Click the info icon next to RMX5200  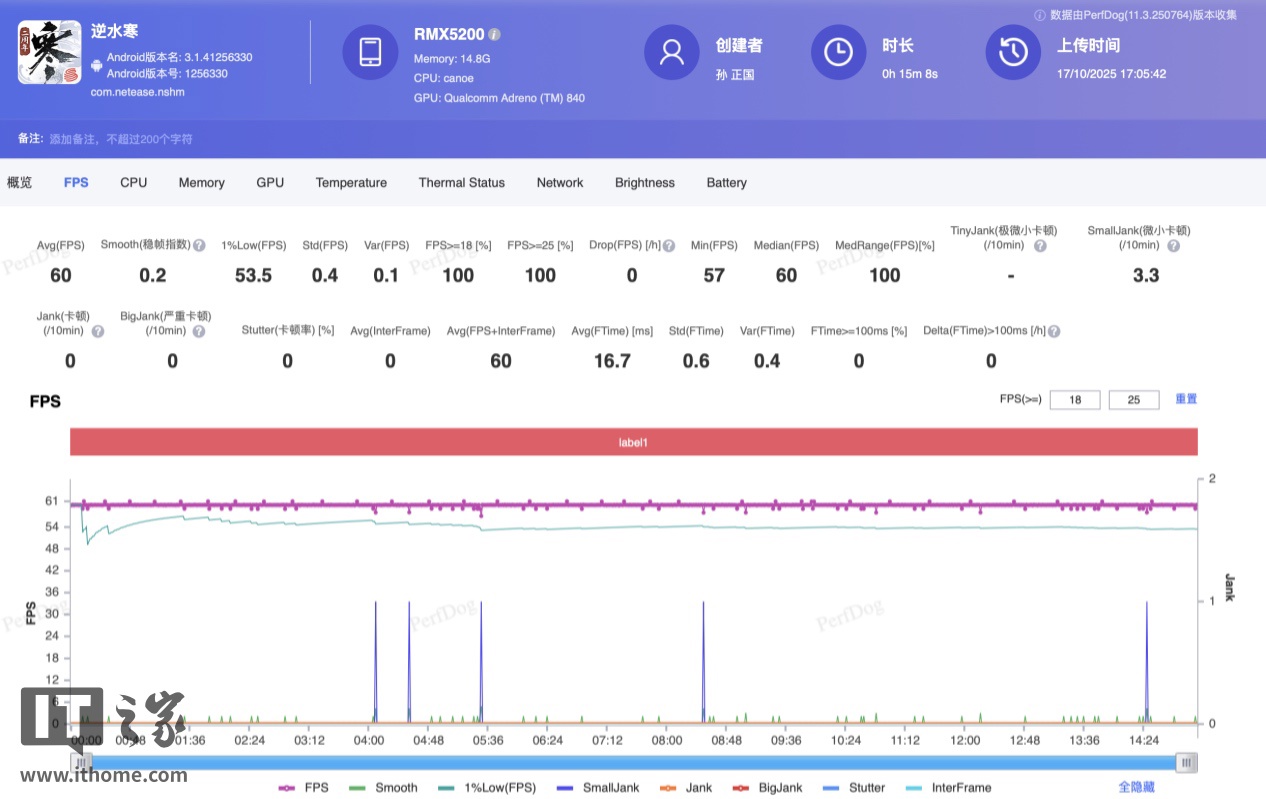[495, 35]
